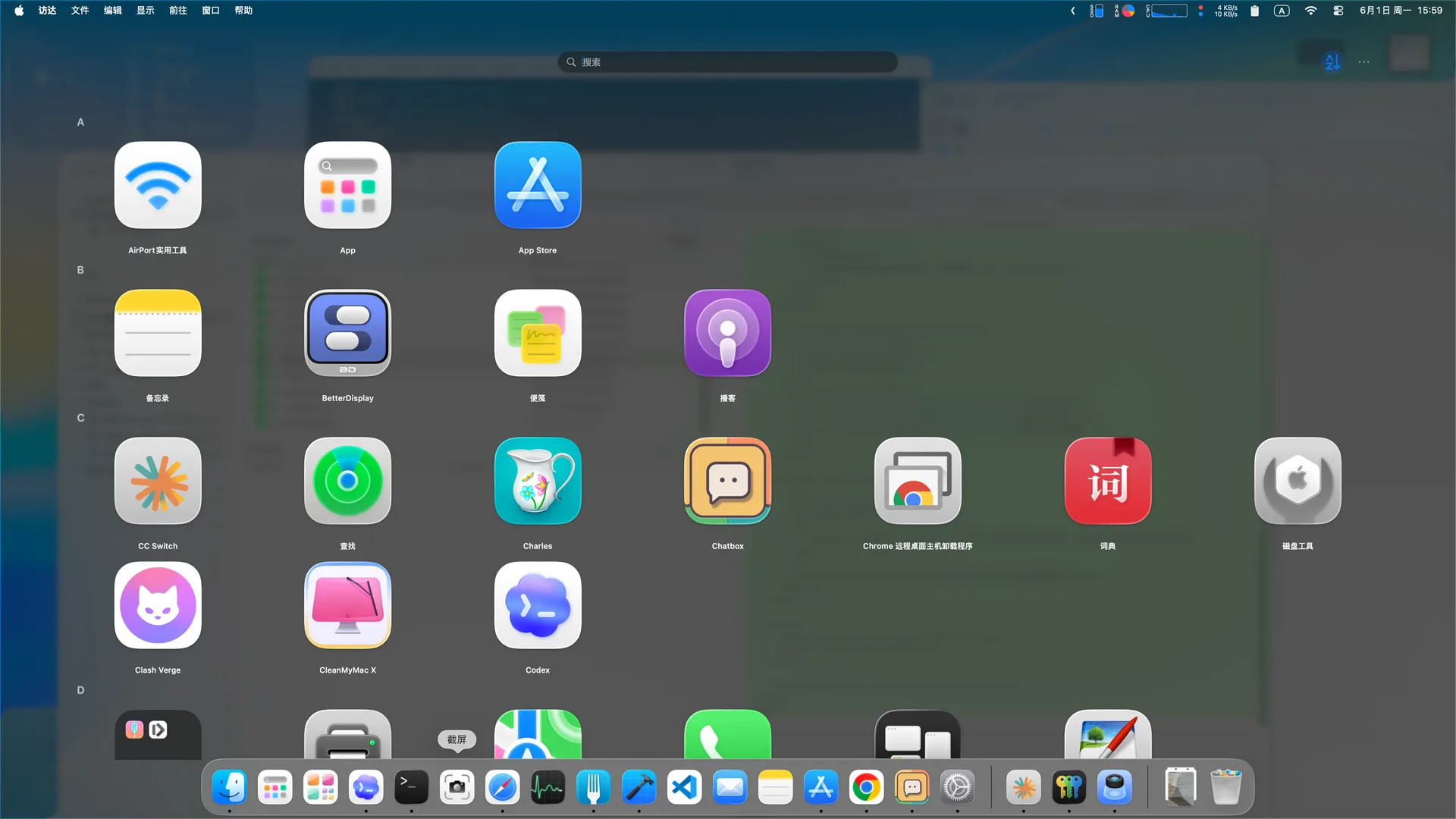
Task: Click the 截屏 screenshot camera Dock icon
Action: tap(457, 788)
